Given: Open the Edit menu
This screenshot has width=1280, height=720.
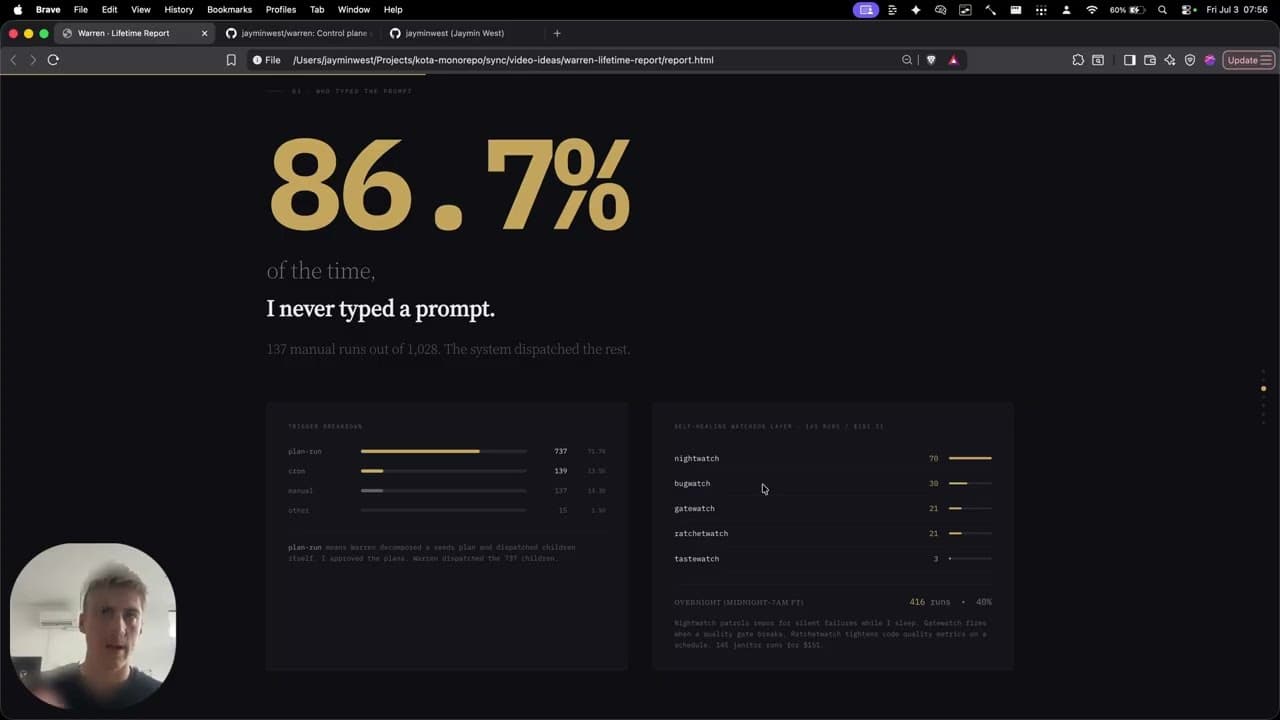Looking at the screenshot, I should [109, 9].
